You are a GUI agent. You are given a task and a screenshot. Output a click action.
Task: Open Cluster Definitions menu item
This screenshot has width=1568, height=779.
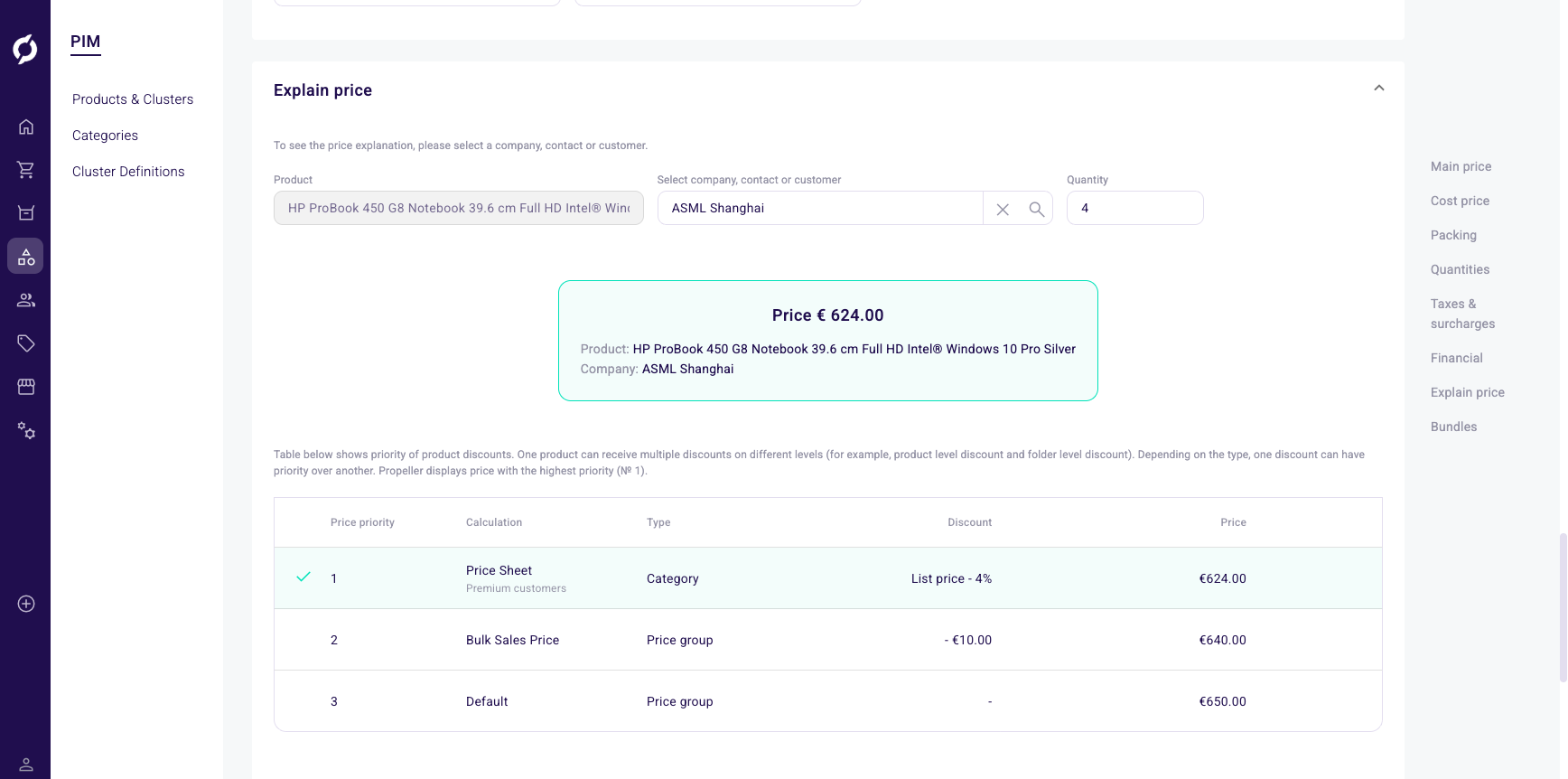point(128,172)
